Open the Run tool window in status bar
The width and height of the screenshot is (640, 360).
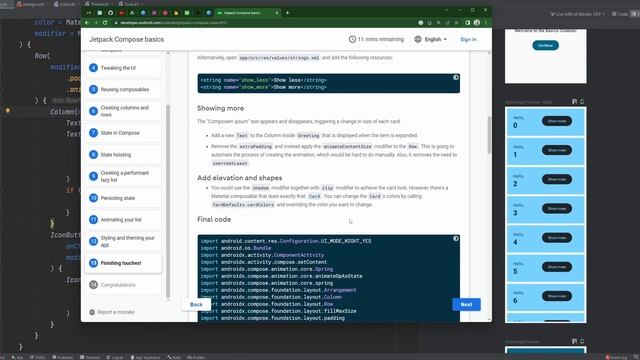click(x=17, y=357)
